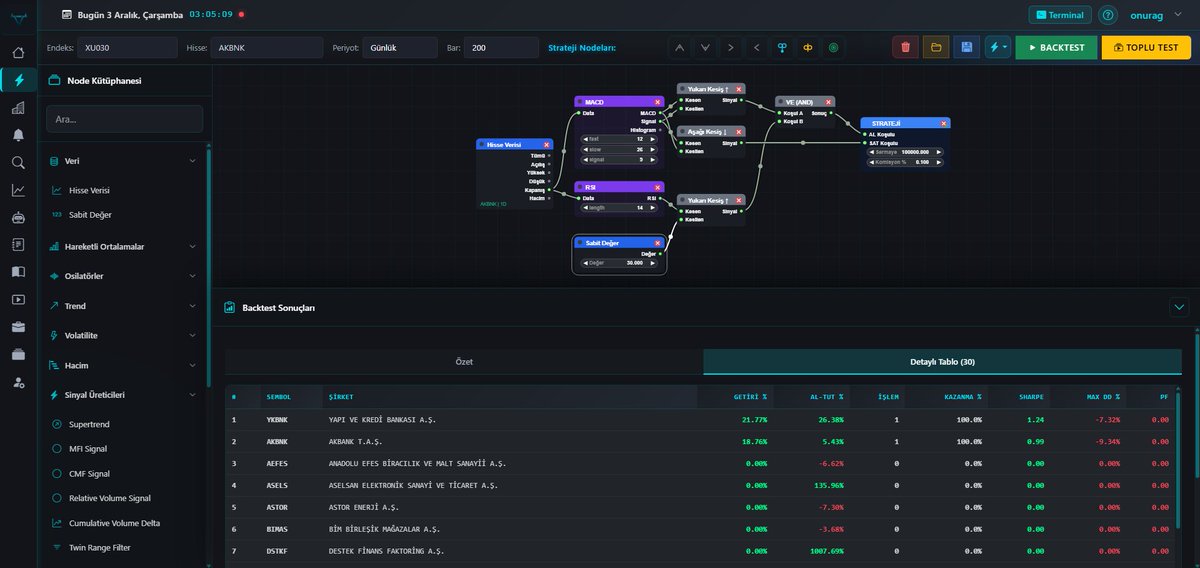
Task: Open the book sidebar icon
Action: [x=18, y=271]
